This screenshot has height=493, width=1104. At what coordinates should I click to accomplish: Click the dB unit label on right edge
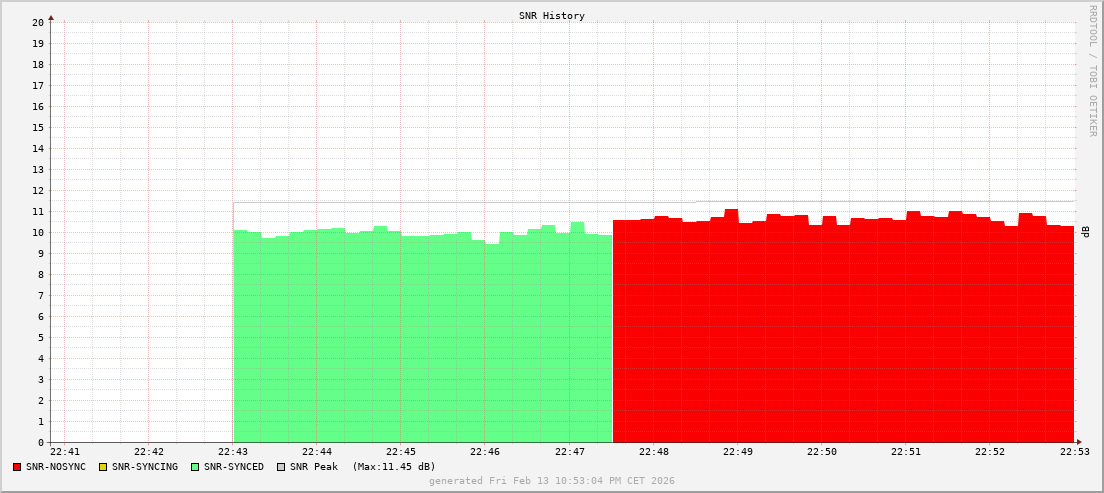point(1085,232)
